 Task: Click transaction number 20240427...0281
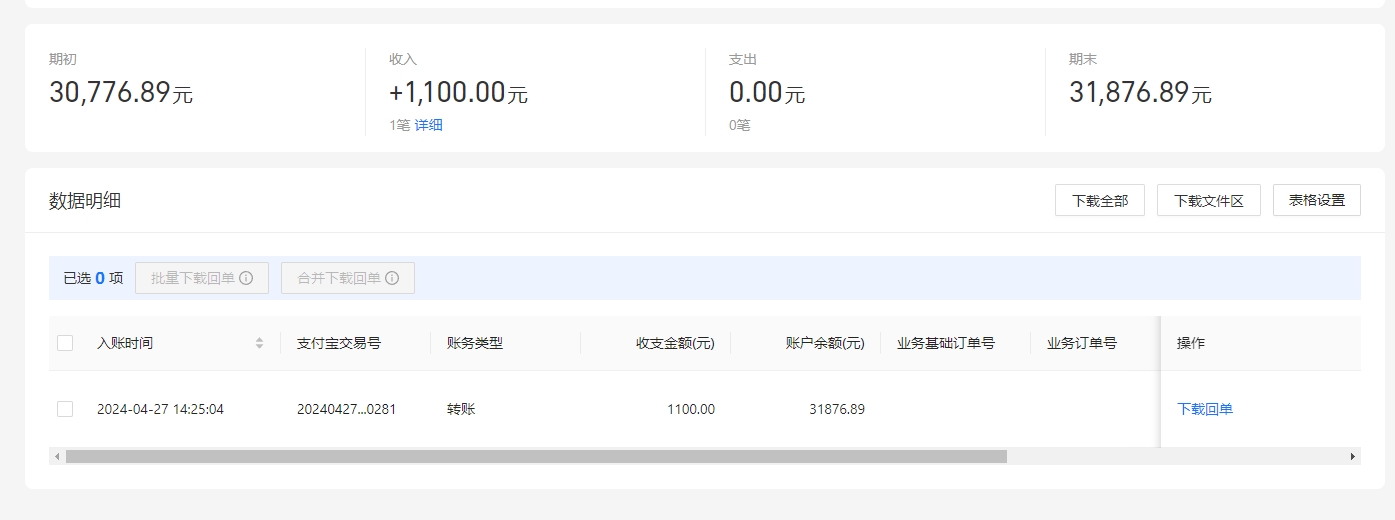347,409
